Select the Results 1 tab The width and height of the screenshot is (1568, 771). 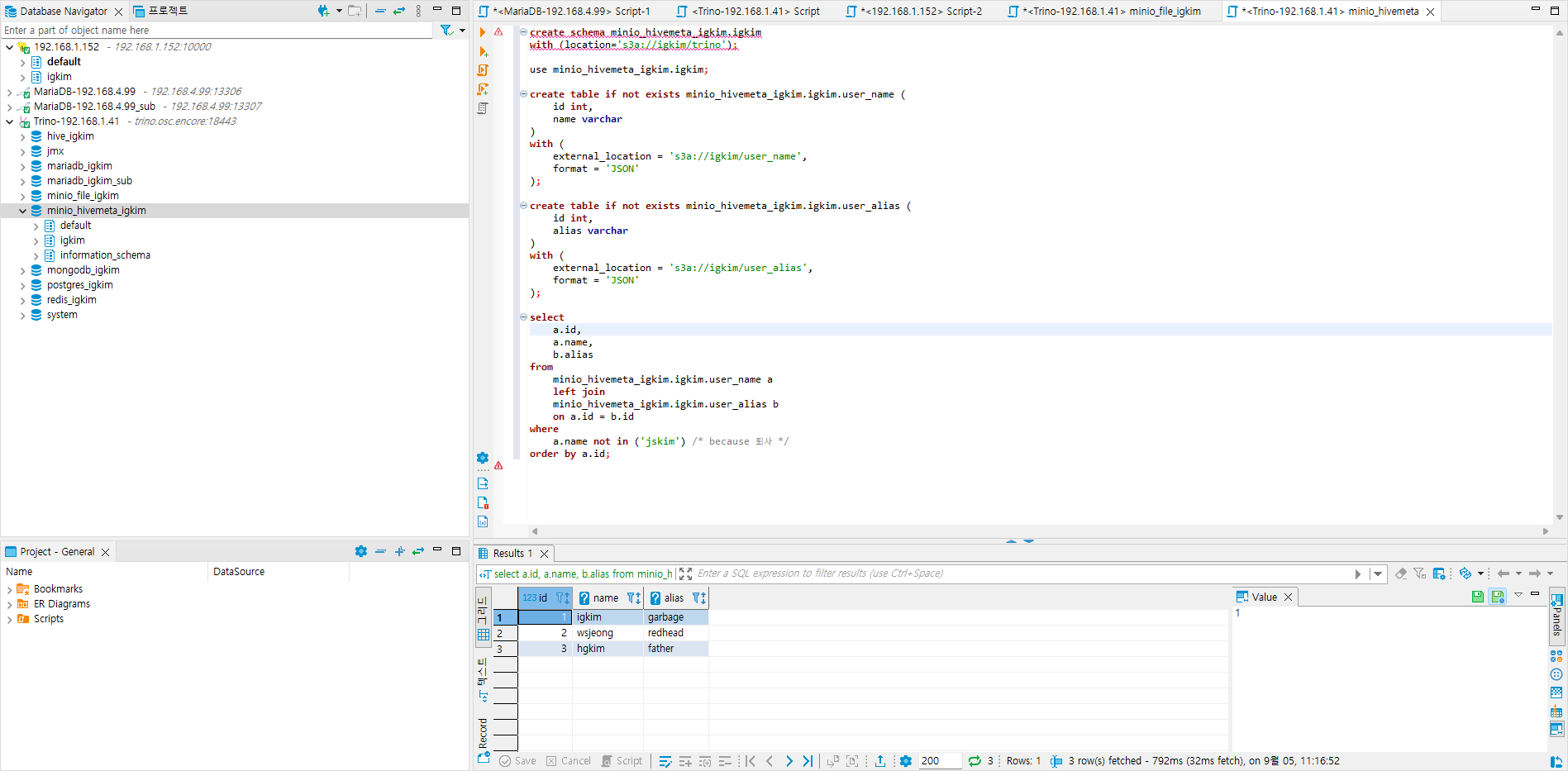(x=512, y=554)
